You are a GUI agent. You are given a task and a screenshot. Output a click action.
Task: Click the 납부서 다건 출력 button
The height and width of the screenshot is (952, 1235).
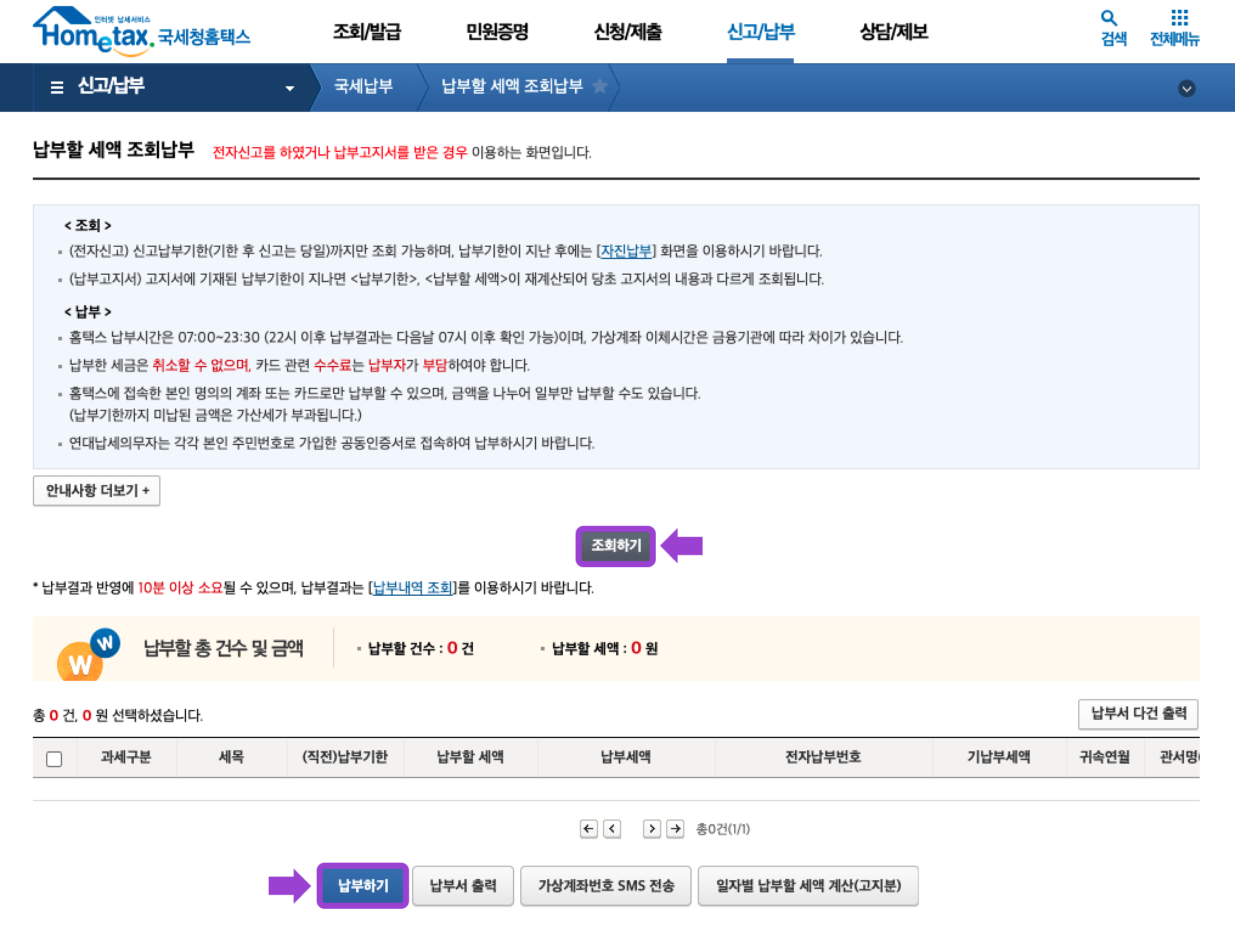coord(1138,714)
